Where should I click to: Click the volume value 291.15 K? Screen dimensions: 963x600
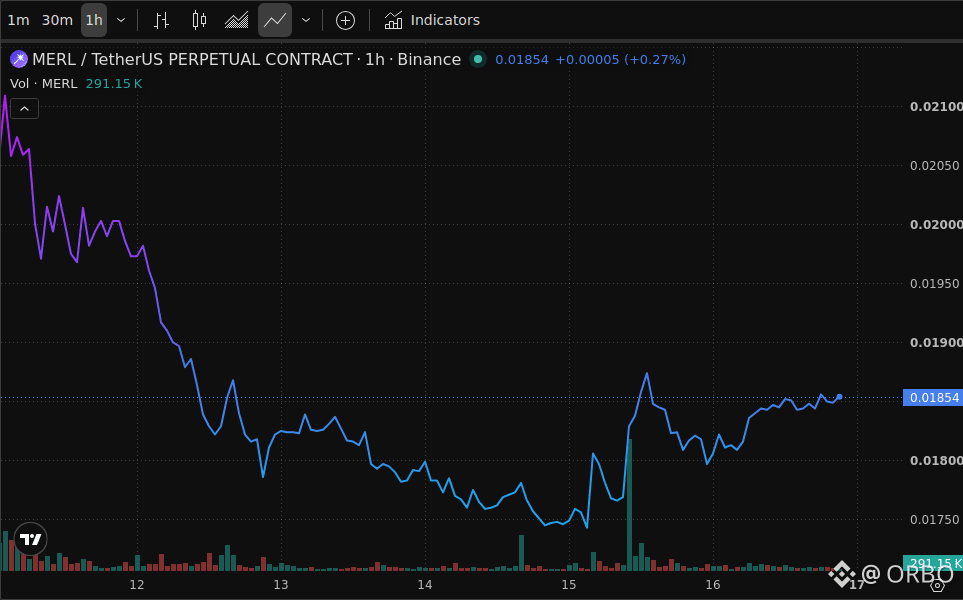(x=114, y=84)
